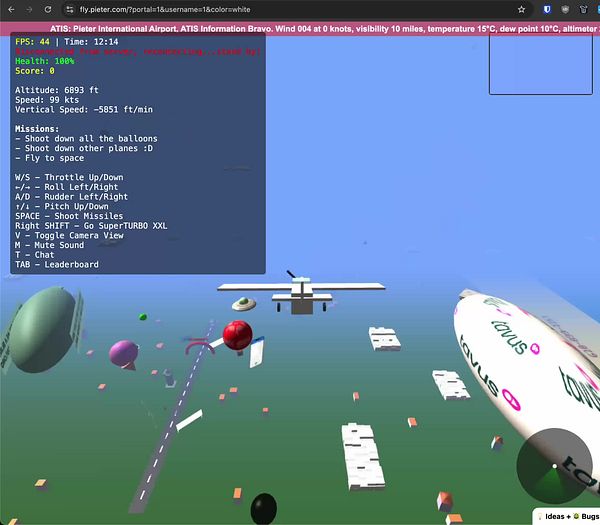Click the 'Time: 12:14' text
The width and height of the screenshot is (600, 525).
91,42
